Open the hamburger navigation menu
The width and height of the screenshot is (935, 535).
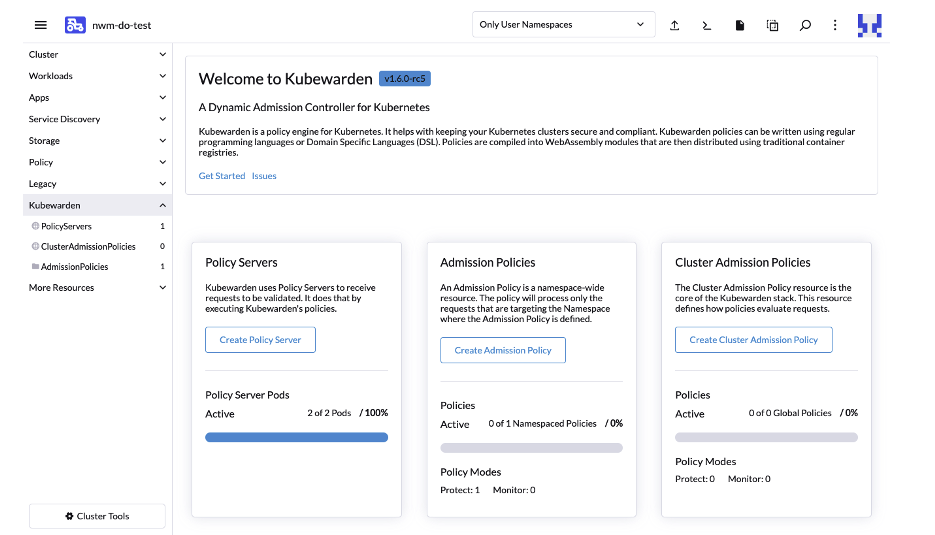pos(41,25)
